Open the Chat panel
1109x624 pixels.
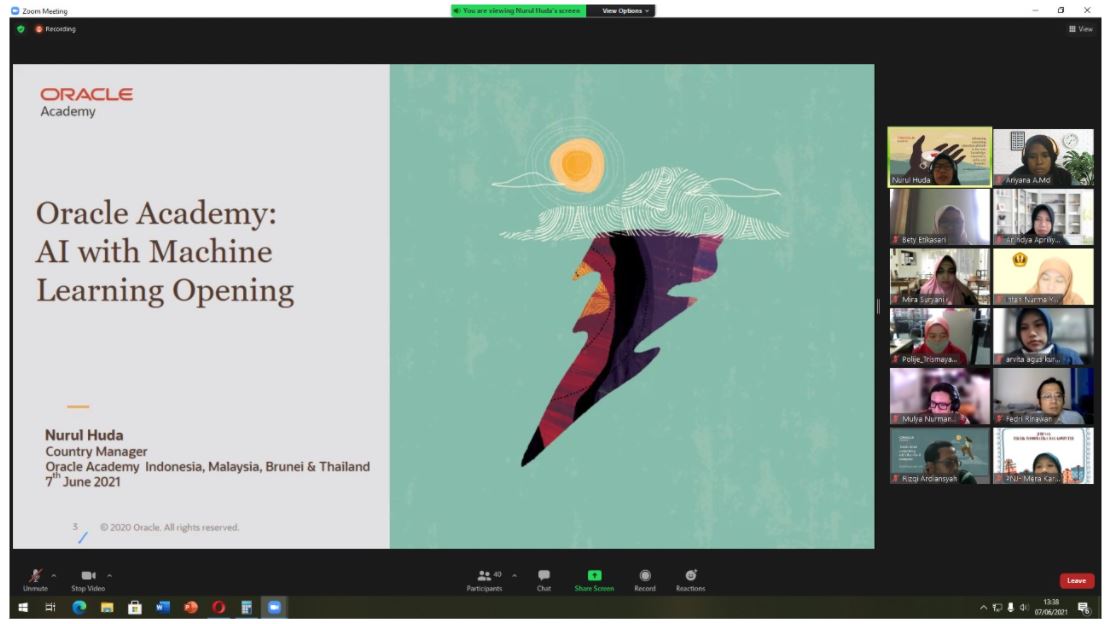(x=543, y=579)
